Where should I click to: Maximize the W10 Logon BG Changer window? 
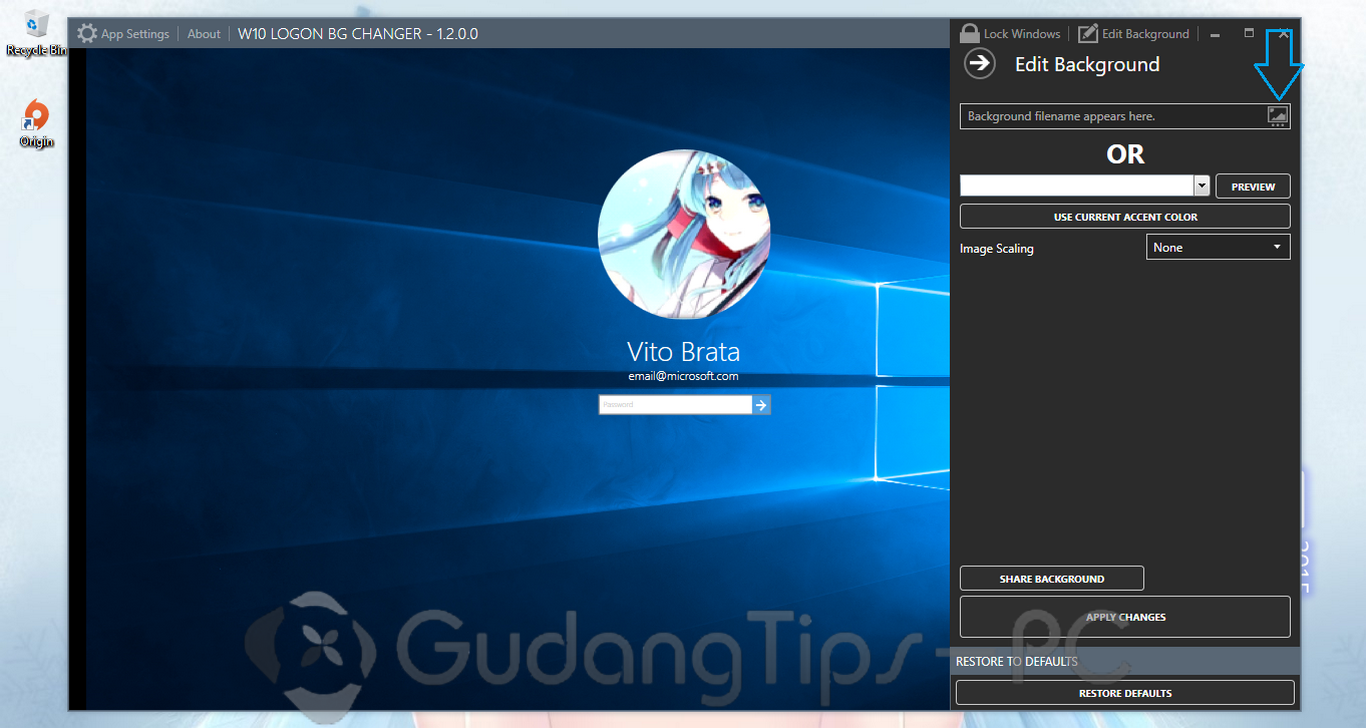(1249, 33)
